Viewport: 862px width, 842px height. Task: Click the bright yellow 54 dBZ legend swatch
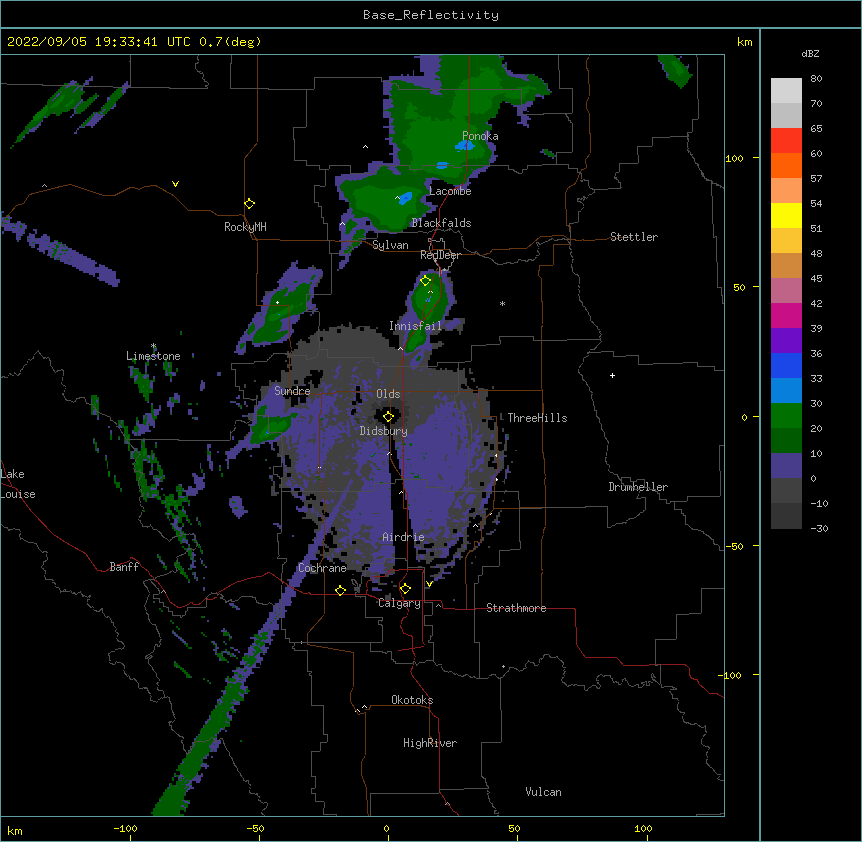point(786,215)
